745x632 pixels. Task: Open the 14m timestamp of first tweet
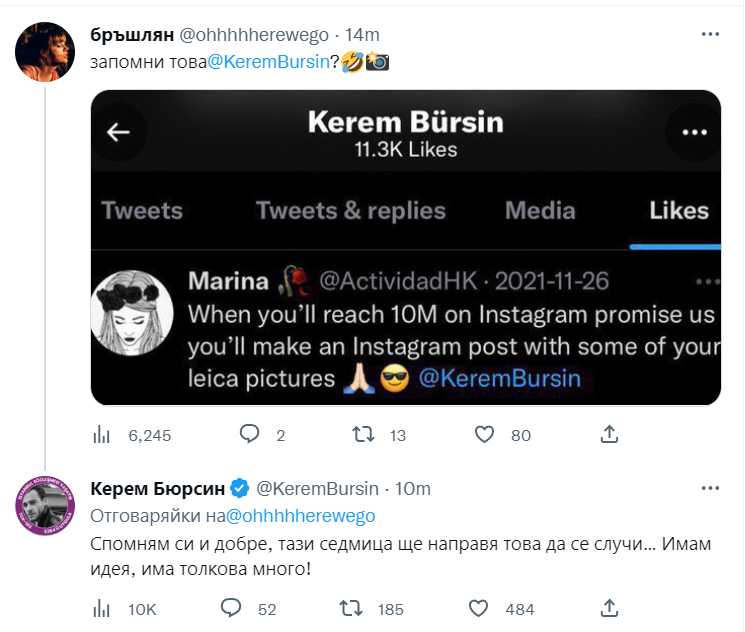[x=362, y=34]
